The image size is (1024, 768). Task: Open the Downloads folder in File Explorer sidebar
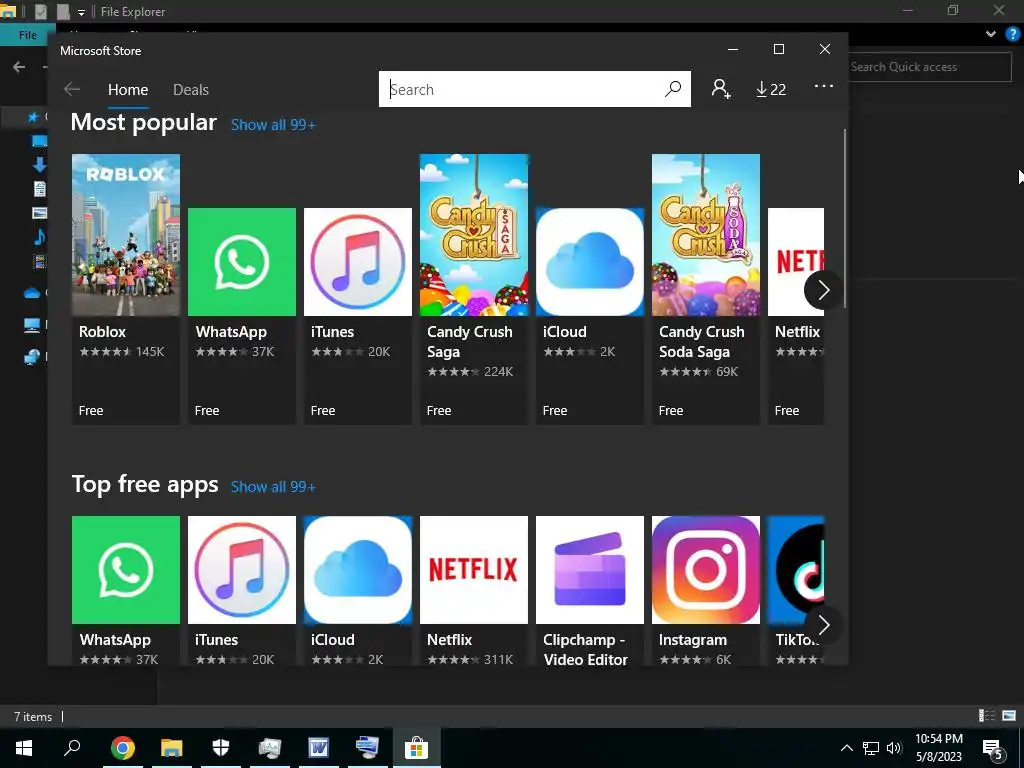coord(39,165)
